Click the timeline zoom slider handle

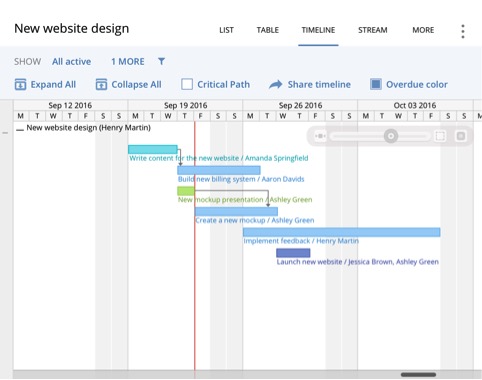click(391, 136)
